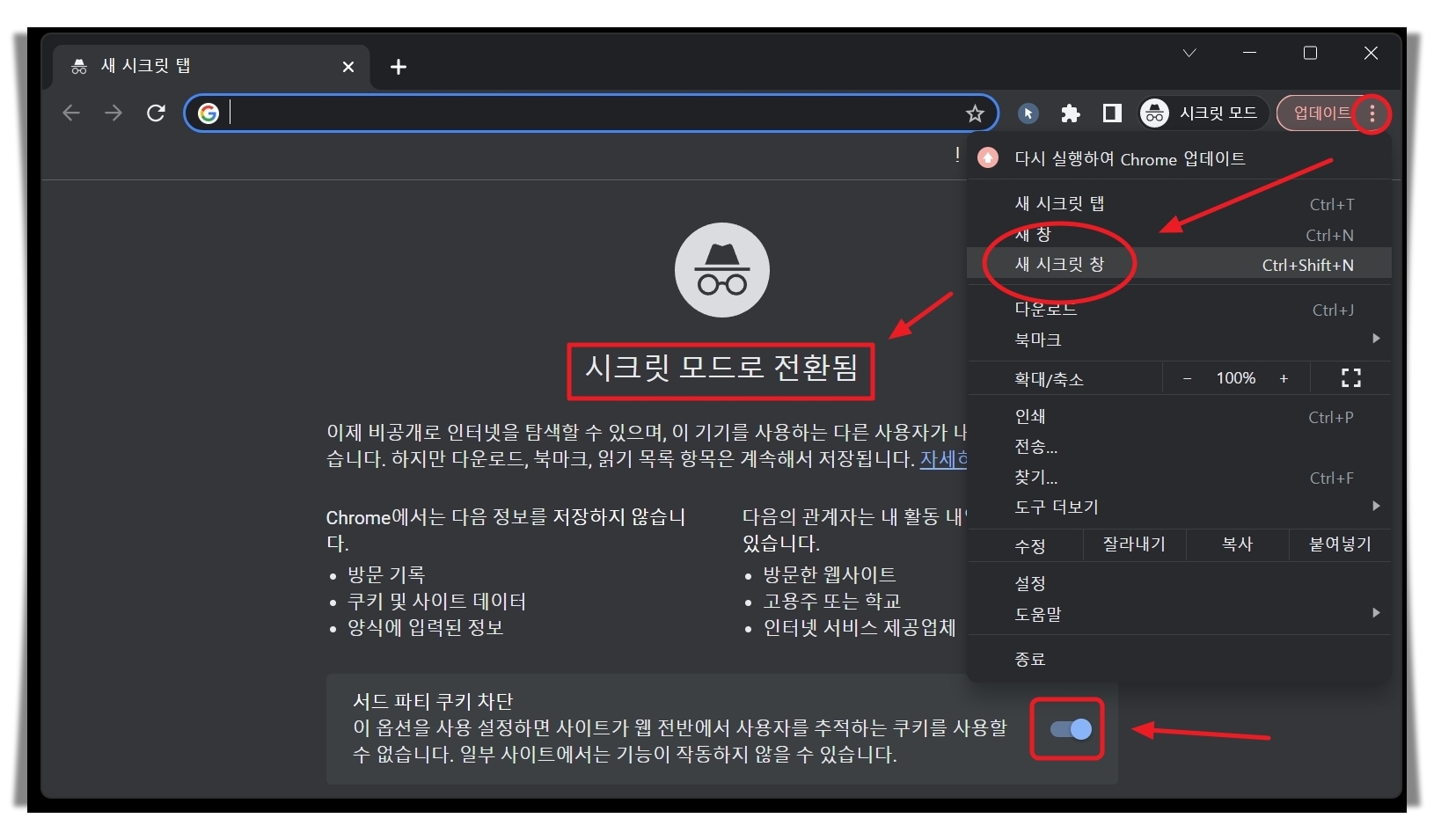Click the 자세히 learn more link
Screen dimensions: 1434x840
coord(943,459)
